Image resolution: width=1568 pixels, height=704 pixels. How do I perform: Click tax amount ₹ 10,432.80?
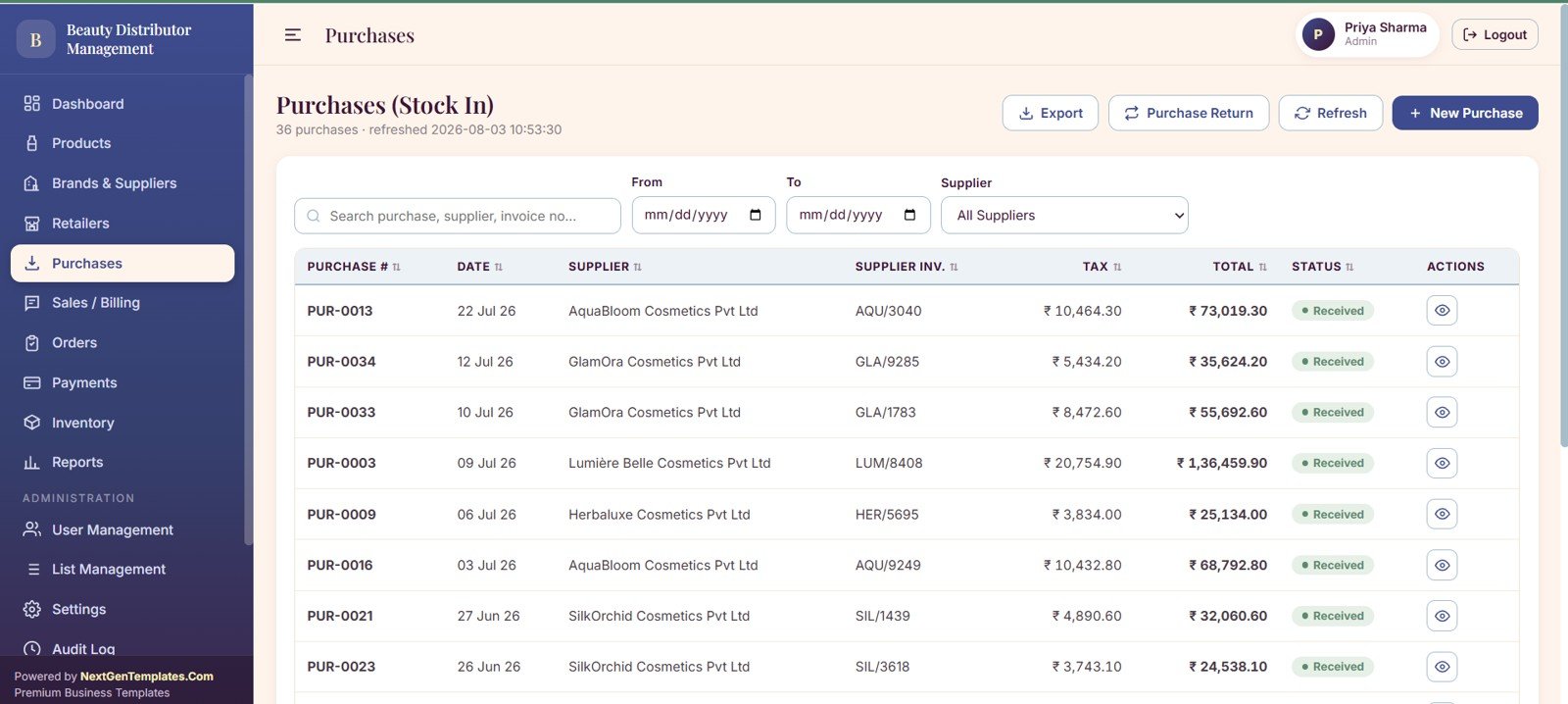tap(1083, 565)
